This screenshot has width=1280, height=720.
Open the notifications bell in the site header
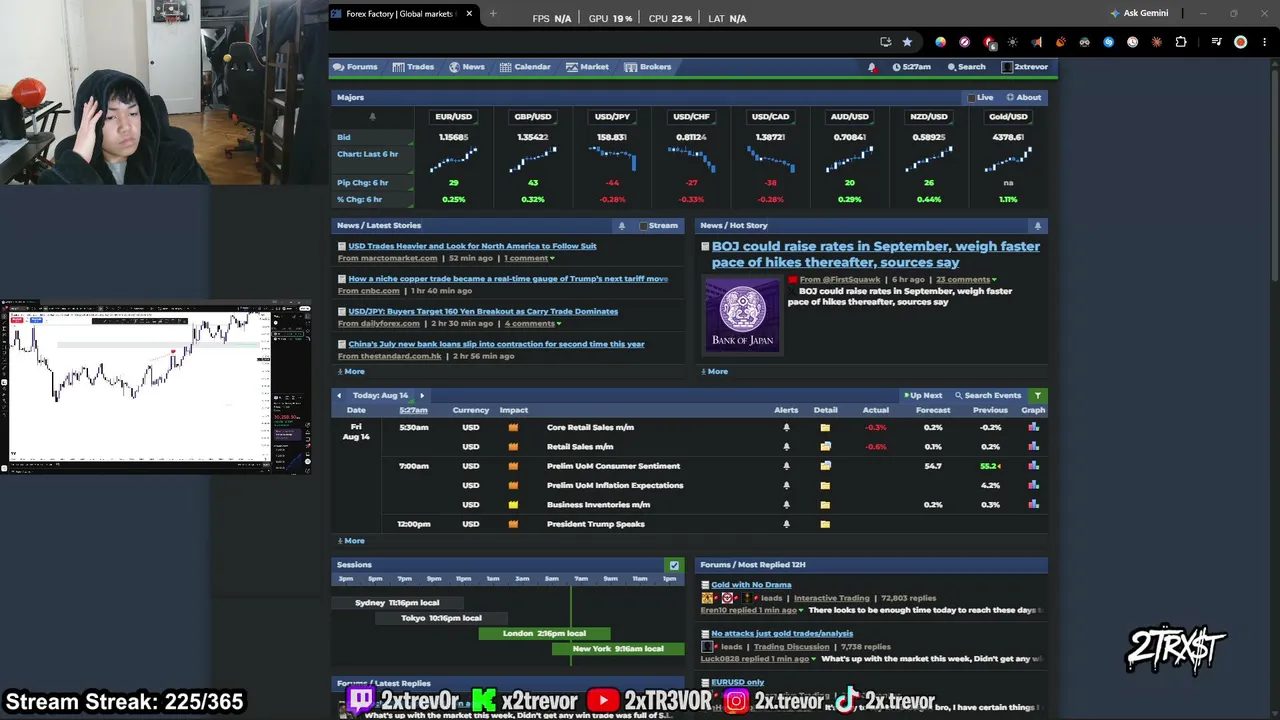click(x=871, y=67)
